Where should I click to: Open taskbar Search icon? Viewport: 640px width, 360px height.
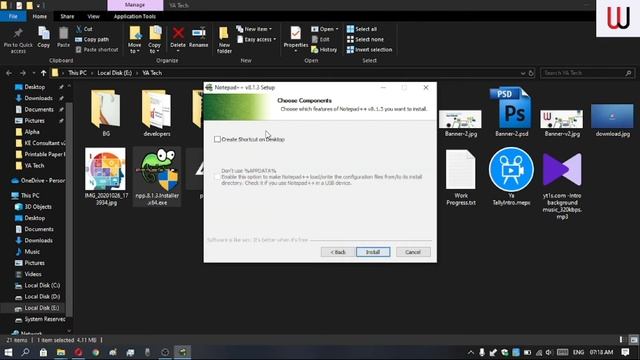tap(25, 352)
